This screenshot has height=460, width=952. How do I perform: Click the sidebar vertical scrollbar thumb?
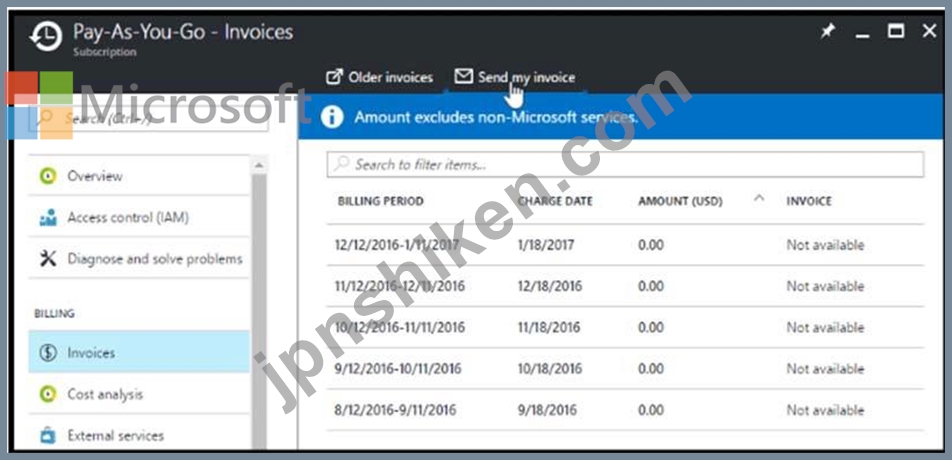coord(259,311)
